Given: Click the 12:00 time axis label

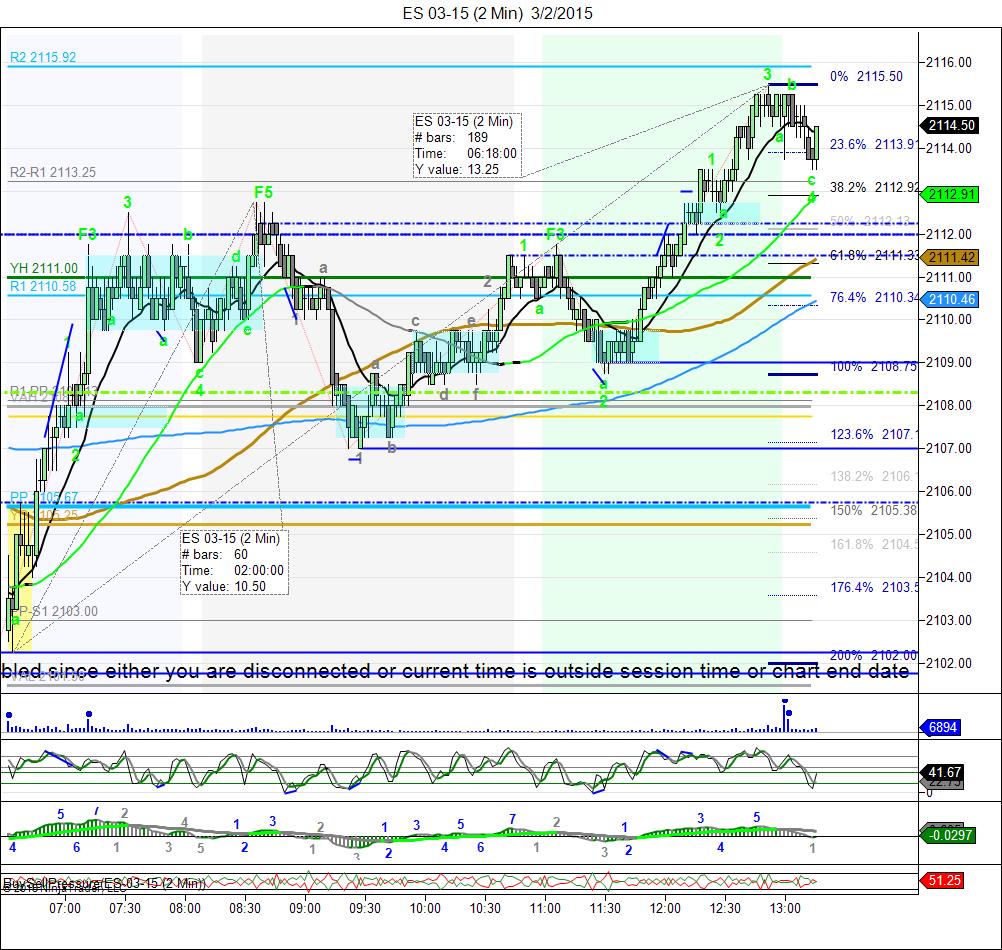Looking at the screenshot, I should 665,908.
